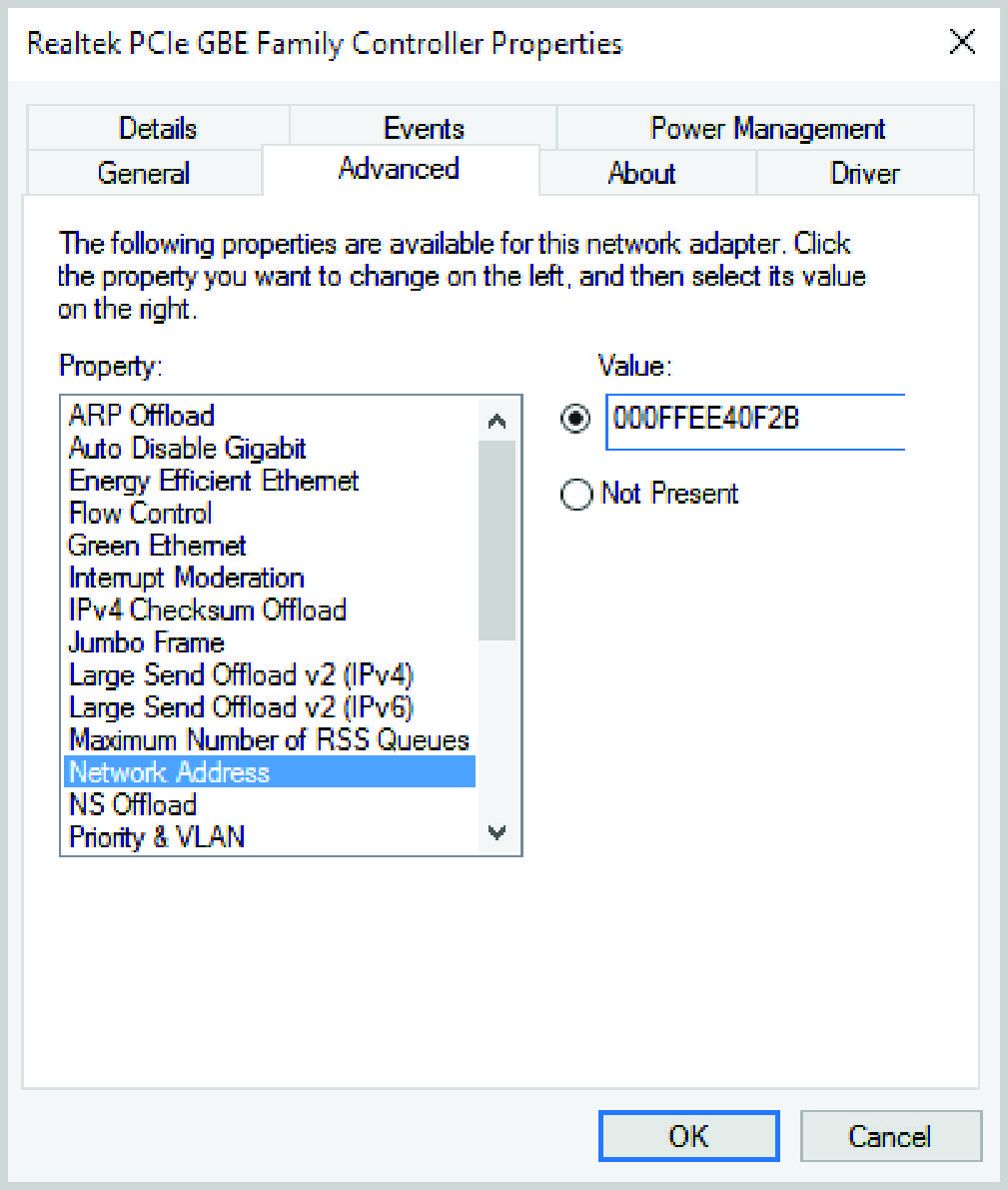Select Large Send Offload v2 (IPv4)
Image resolution: width=1008 pixels, height=1190 pixels.
coord(270,675)
